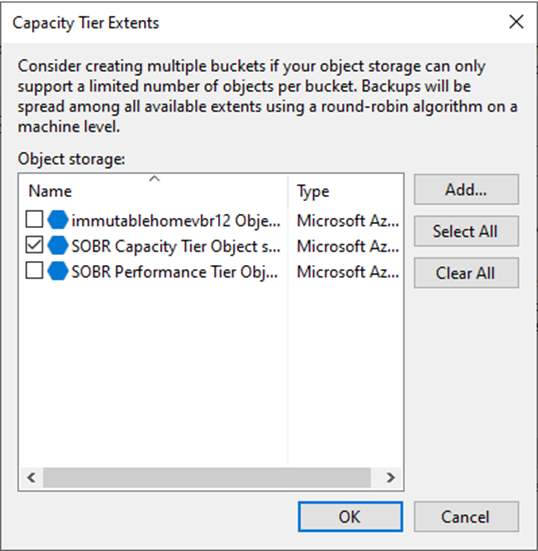Select the immutablehomevbr12 Object storage row name
The width and height of the screenshot is (538, 551).
[x=176, y=221]
